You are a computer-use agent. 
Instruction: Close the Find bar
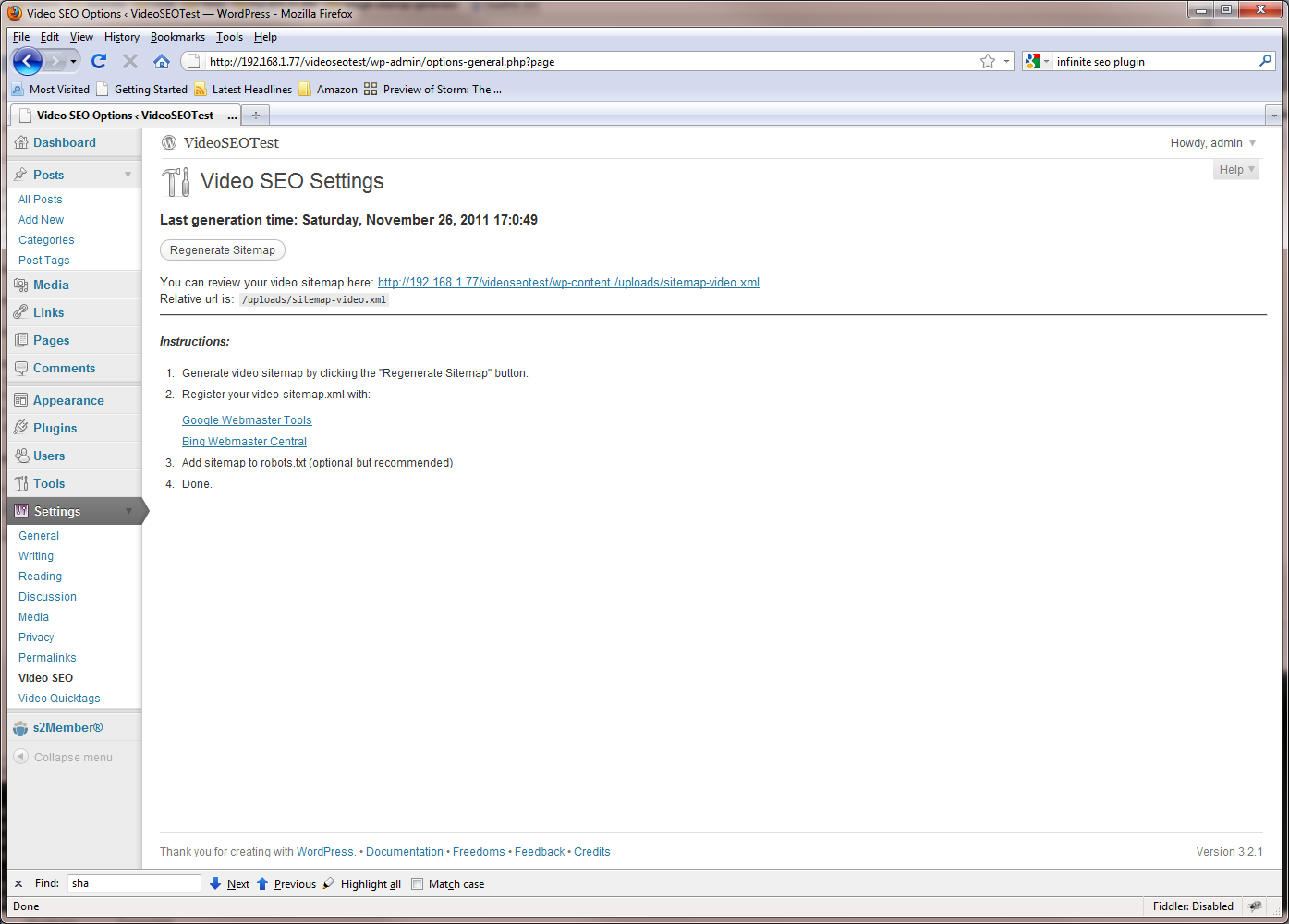click(18, 883)
